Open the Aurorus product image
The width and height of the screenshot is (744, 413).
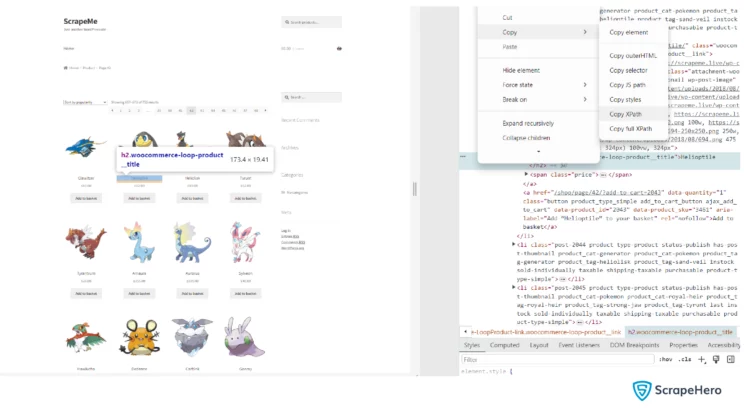pos(192,243)
